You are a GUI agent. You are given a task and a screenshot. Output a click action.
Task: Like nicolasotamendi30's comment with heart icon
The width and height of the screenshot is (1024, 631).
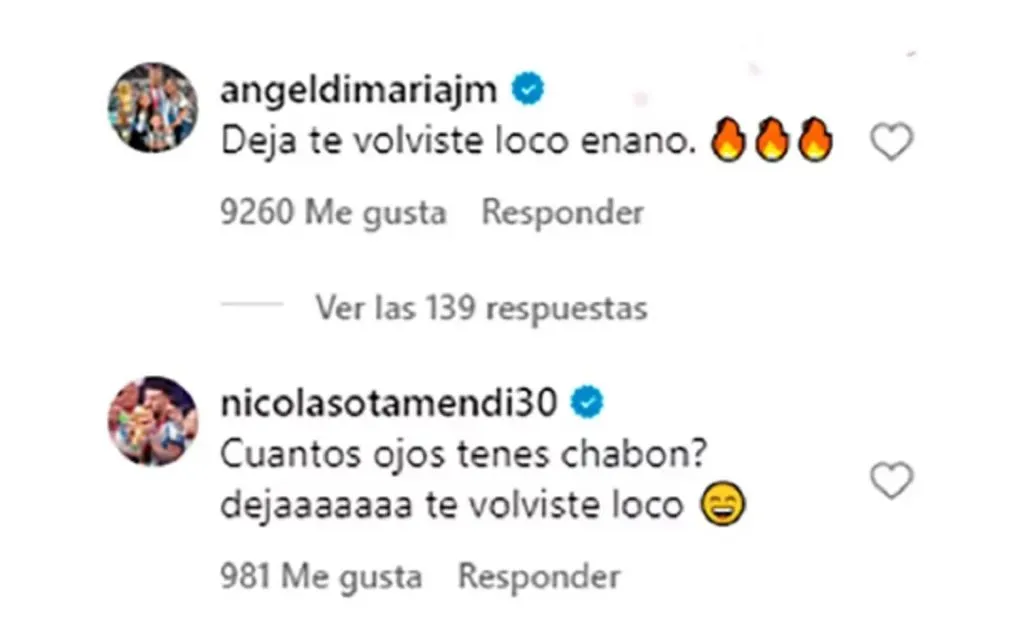tap(891, 480)
